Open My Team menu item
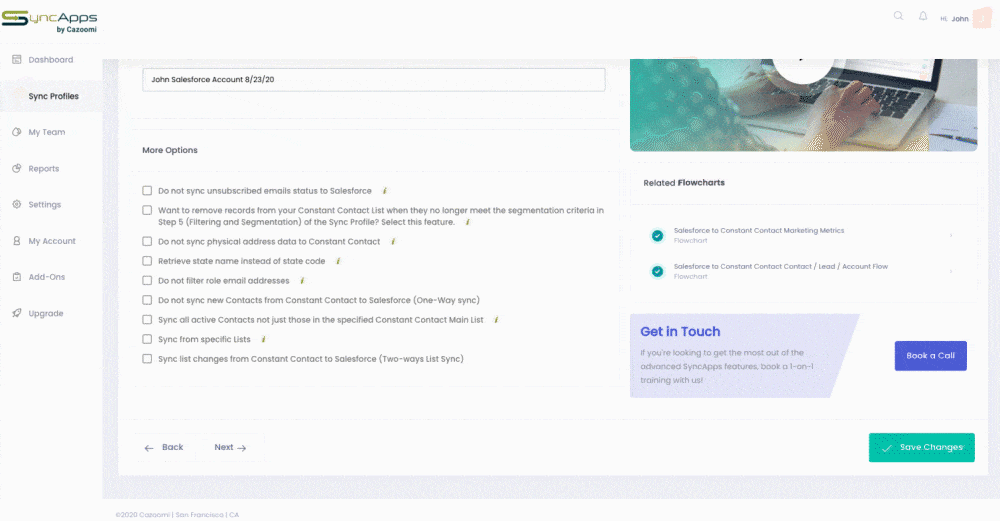Screen dimensions: 1000x521 pos(47,132)
